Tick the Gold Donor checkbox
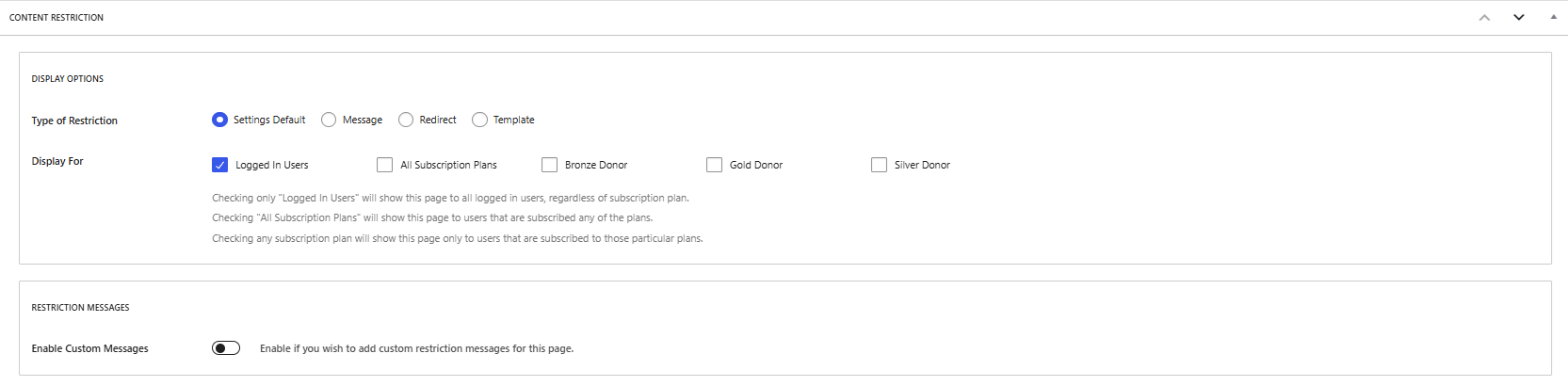 point(714,165)
